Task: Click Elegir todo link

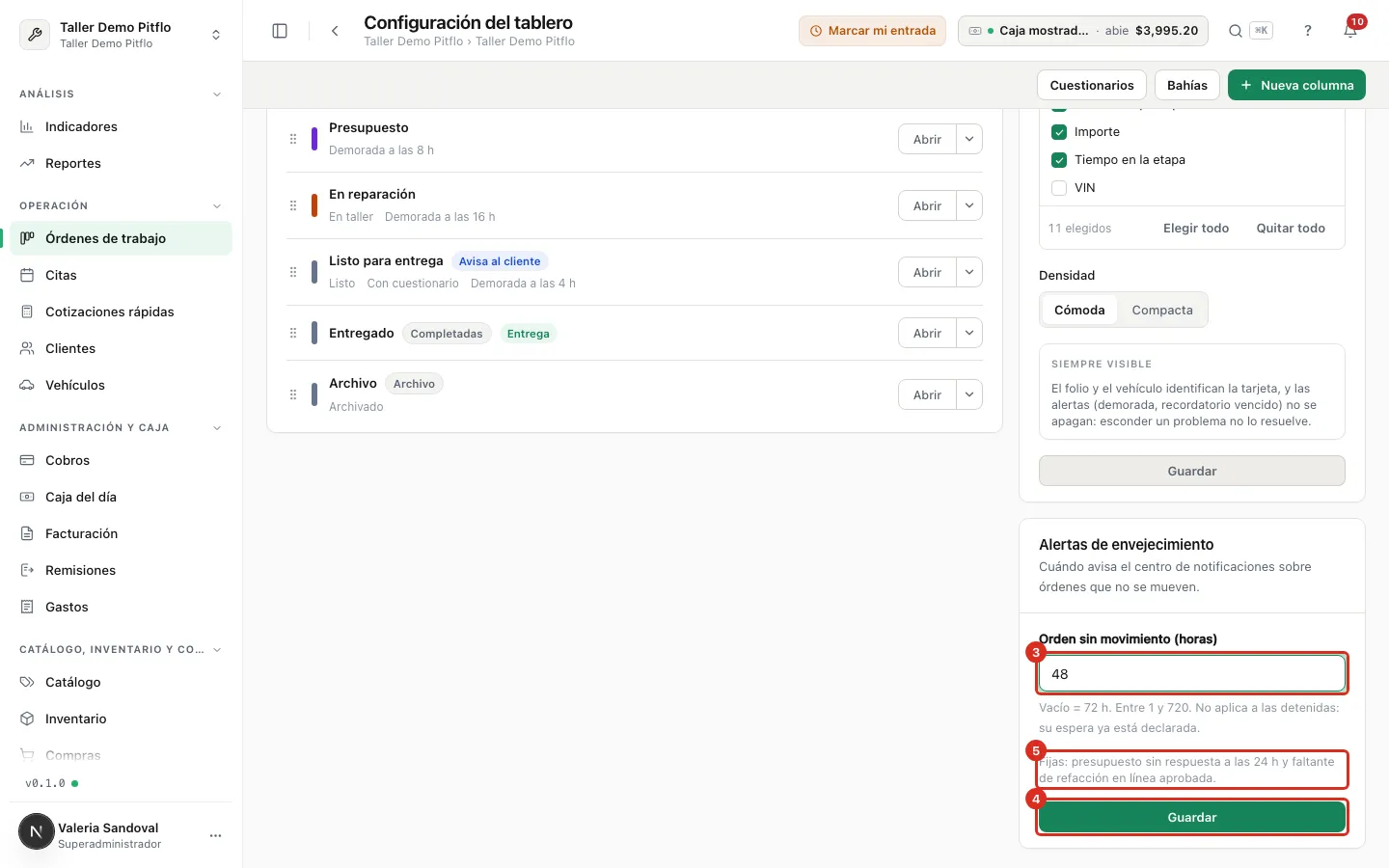Action: 1196,229
